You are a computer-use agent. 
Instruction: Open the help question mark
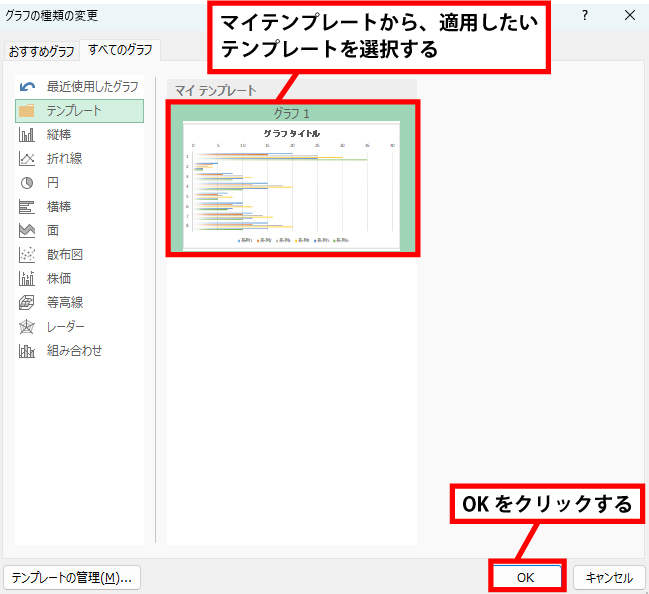coord(584,15)
